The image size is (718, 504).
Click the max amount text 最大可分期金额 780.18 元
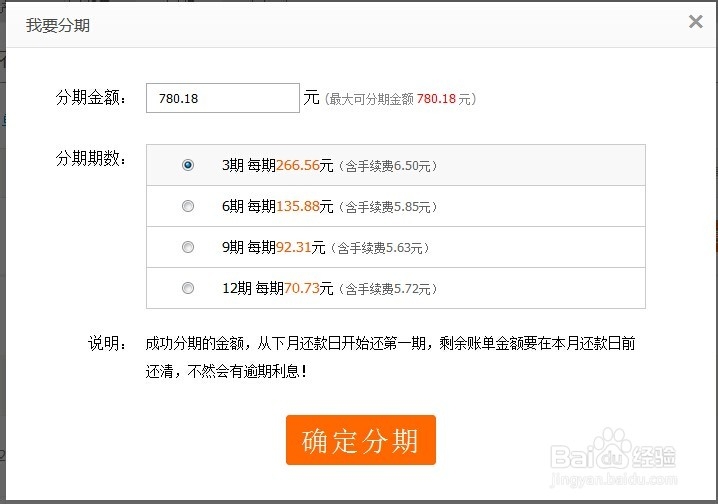pos(401,98)
